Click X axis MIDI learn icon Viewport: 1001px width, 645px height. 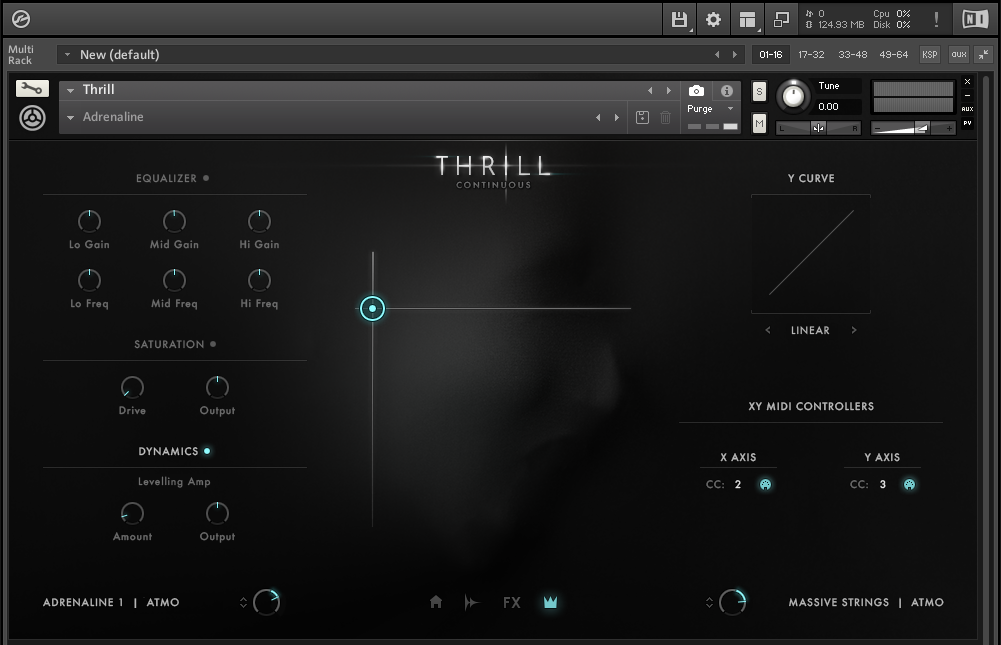(x=765, y=484)
